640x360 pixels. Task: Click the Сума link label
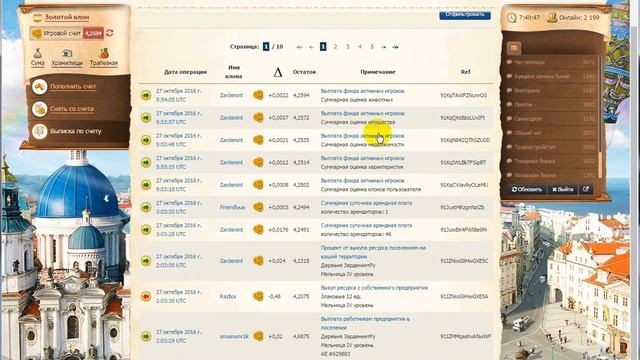point(38,63)
